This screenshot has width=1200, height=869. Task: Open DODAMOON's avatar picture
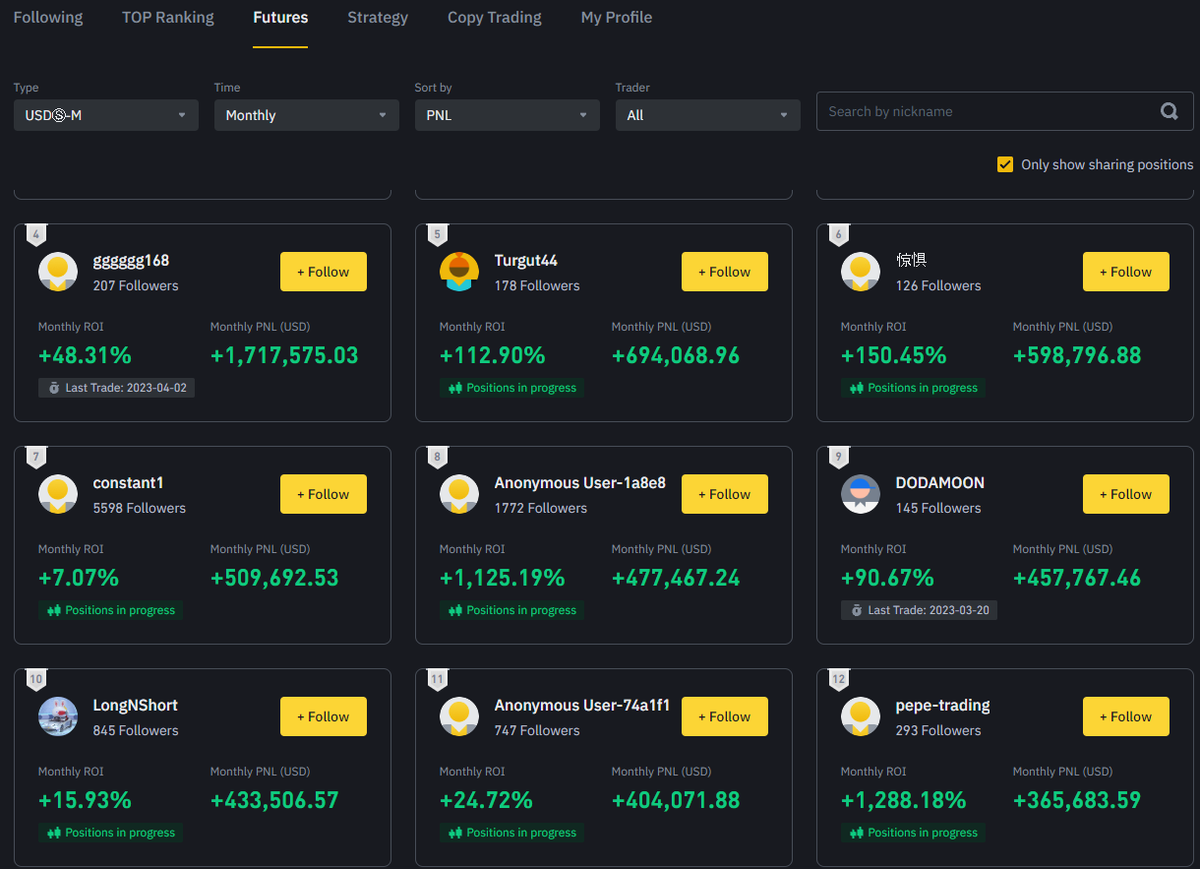pyautogui.click(x=861, y=493)
